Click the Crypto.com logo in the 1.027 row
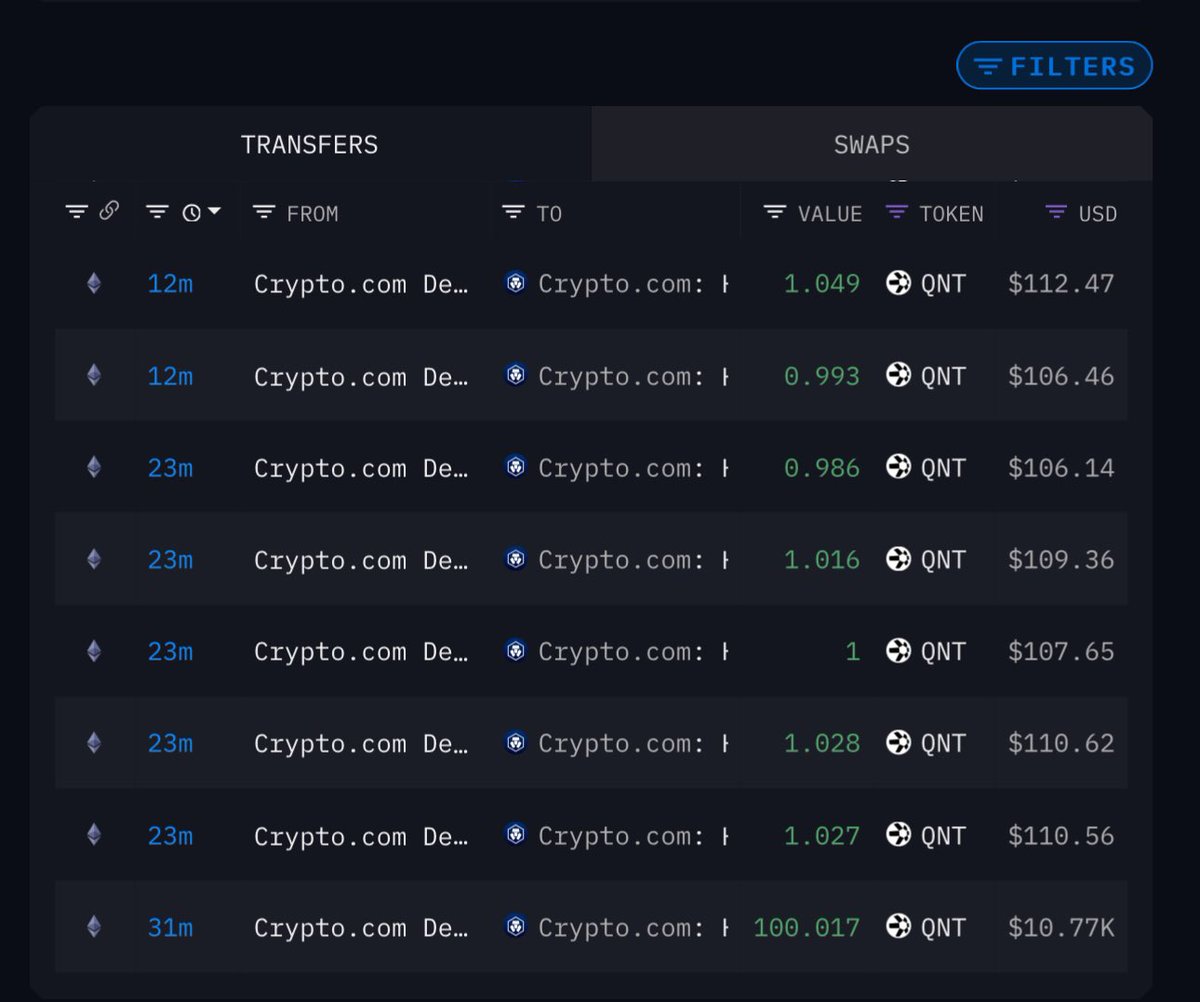Image resolution: width=1200 pixels, height=1002 pixels. (x=515, y=835)
